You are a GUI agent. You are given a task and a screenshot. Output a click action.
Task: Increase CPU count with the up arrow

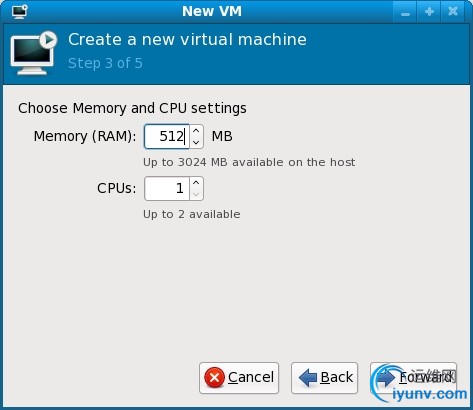(196, 183)
